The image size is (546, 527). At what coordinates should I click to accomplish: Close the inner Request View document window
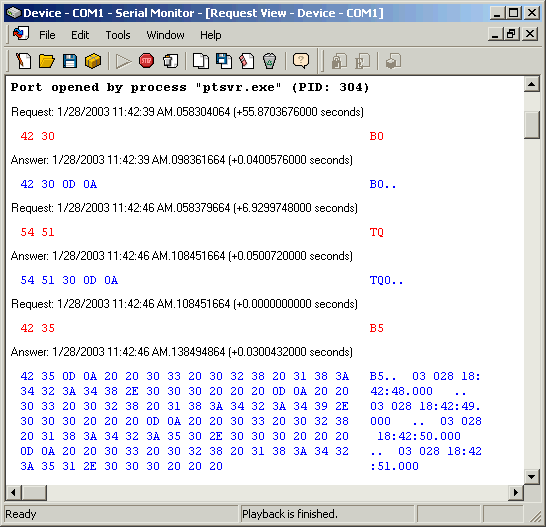(530, 34)
